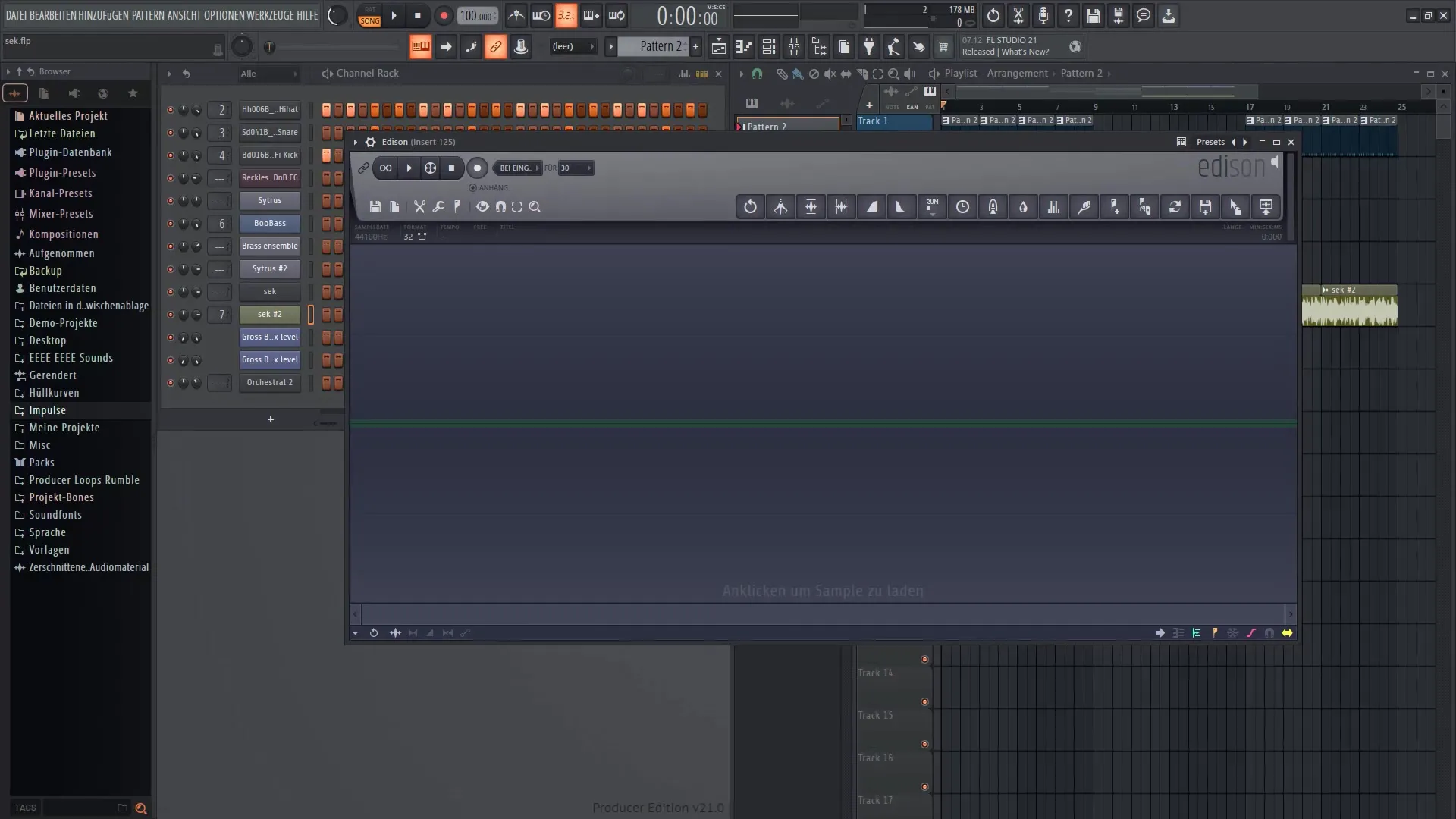This screenshot has height=819, width=1456.
Task: Open the mixer view icon in the toolbar
Action: point(794,47)
